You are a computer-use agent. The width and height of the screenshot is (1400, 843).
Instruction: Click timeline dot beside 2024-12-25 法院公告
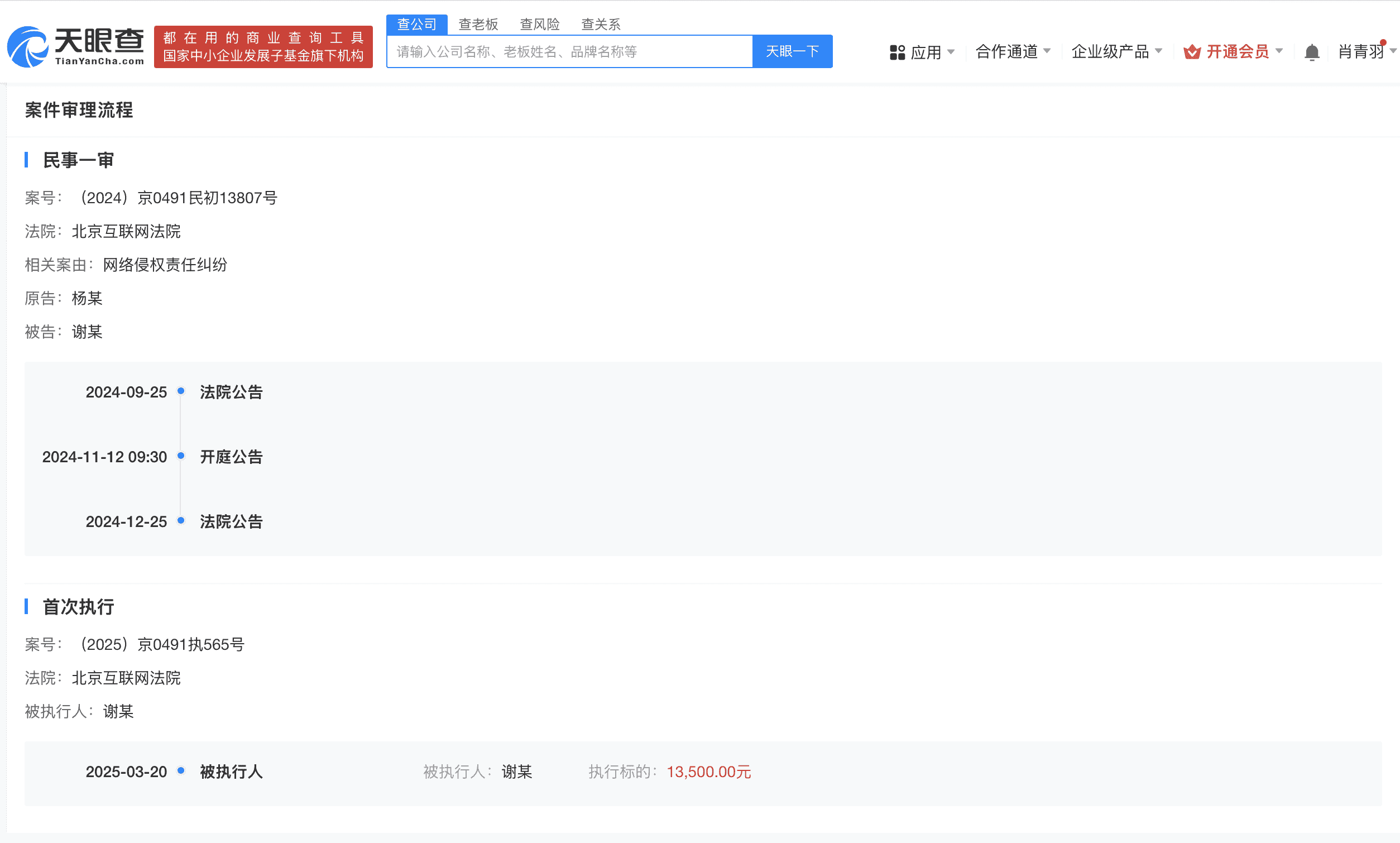[x=181, y=520]
